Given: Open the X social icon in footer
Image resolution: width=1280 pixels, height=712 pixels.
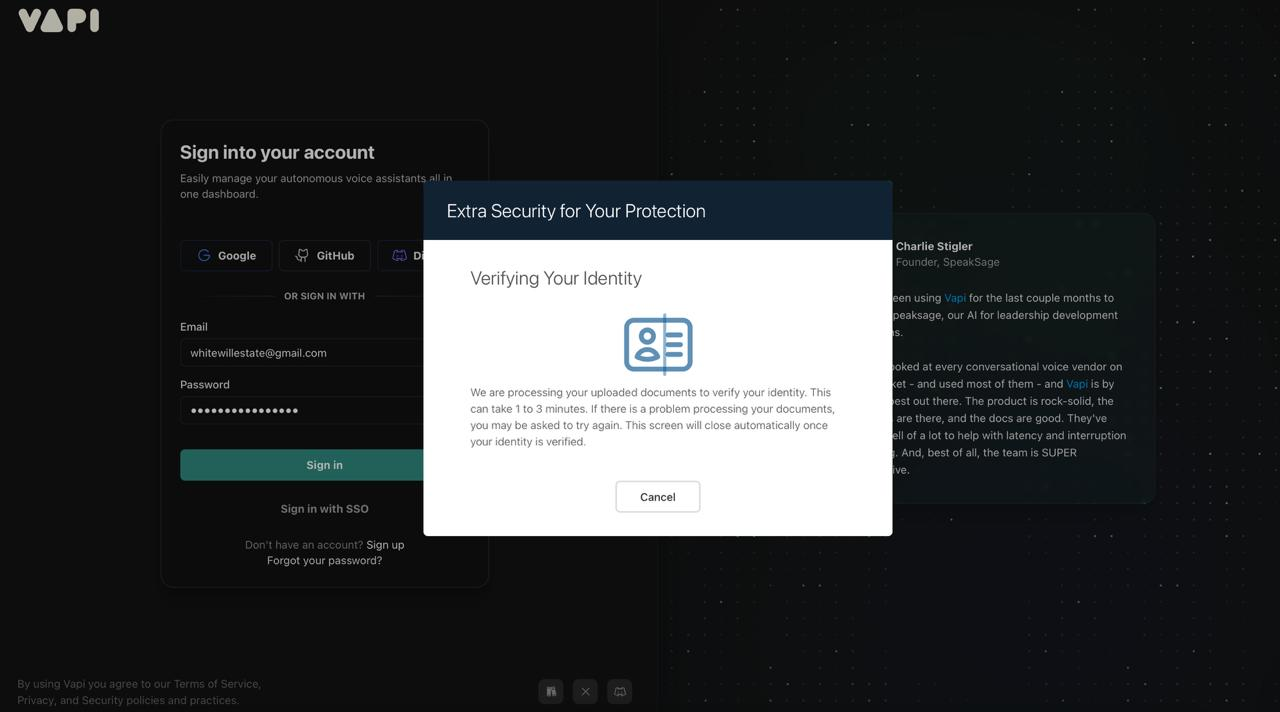Looking at the screenshot, I should (585, 691).
